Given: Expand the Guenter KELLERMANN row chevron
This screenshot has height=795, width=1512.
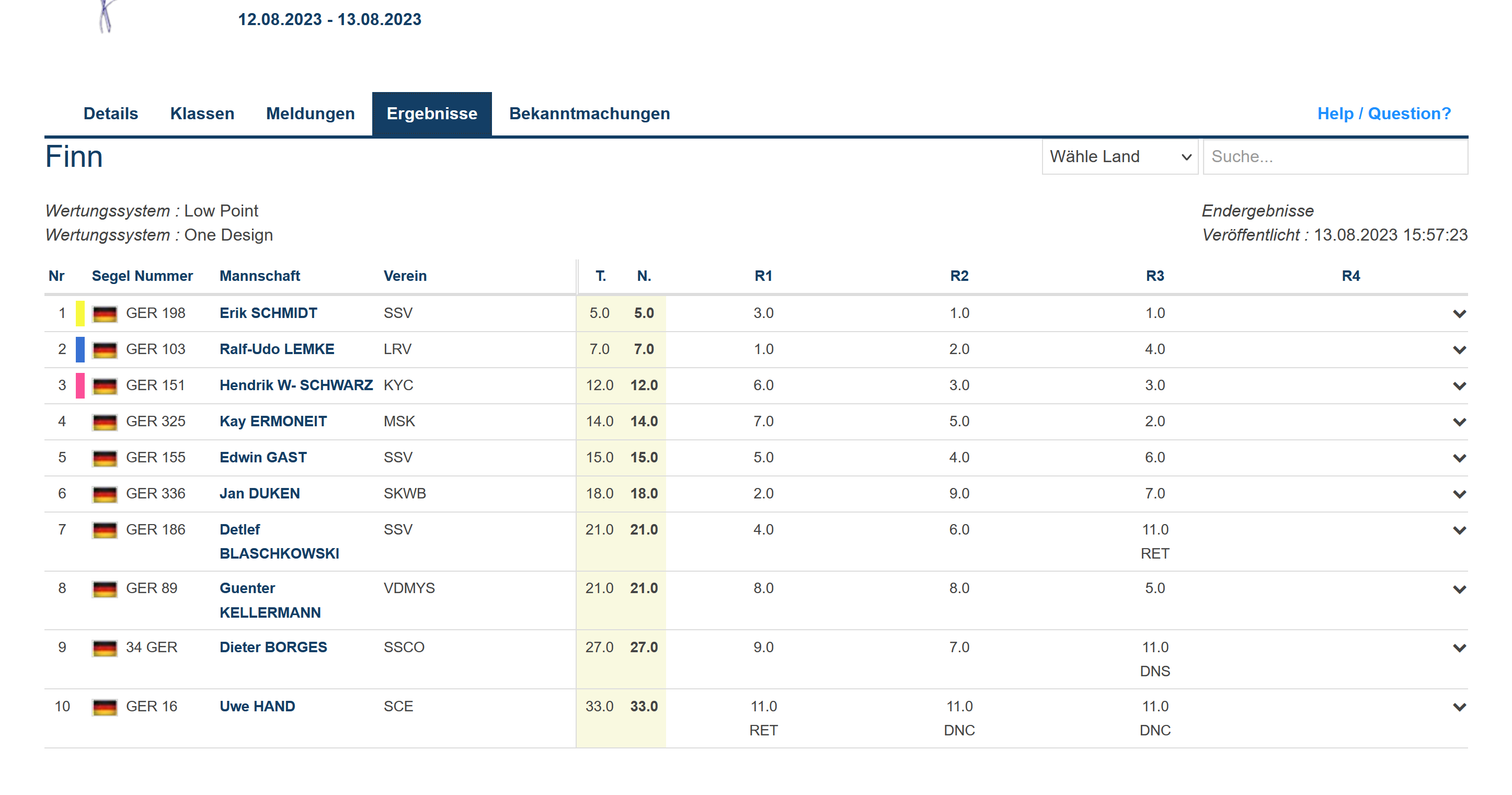Looking at the screenshot, I should [1459, 589].
